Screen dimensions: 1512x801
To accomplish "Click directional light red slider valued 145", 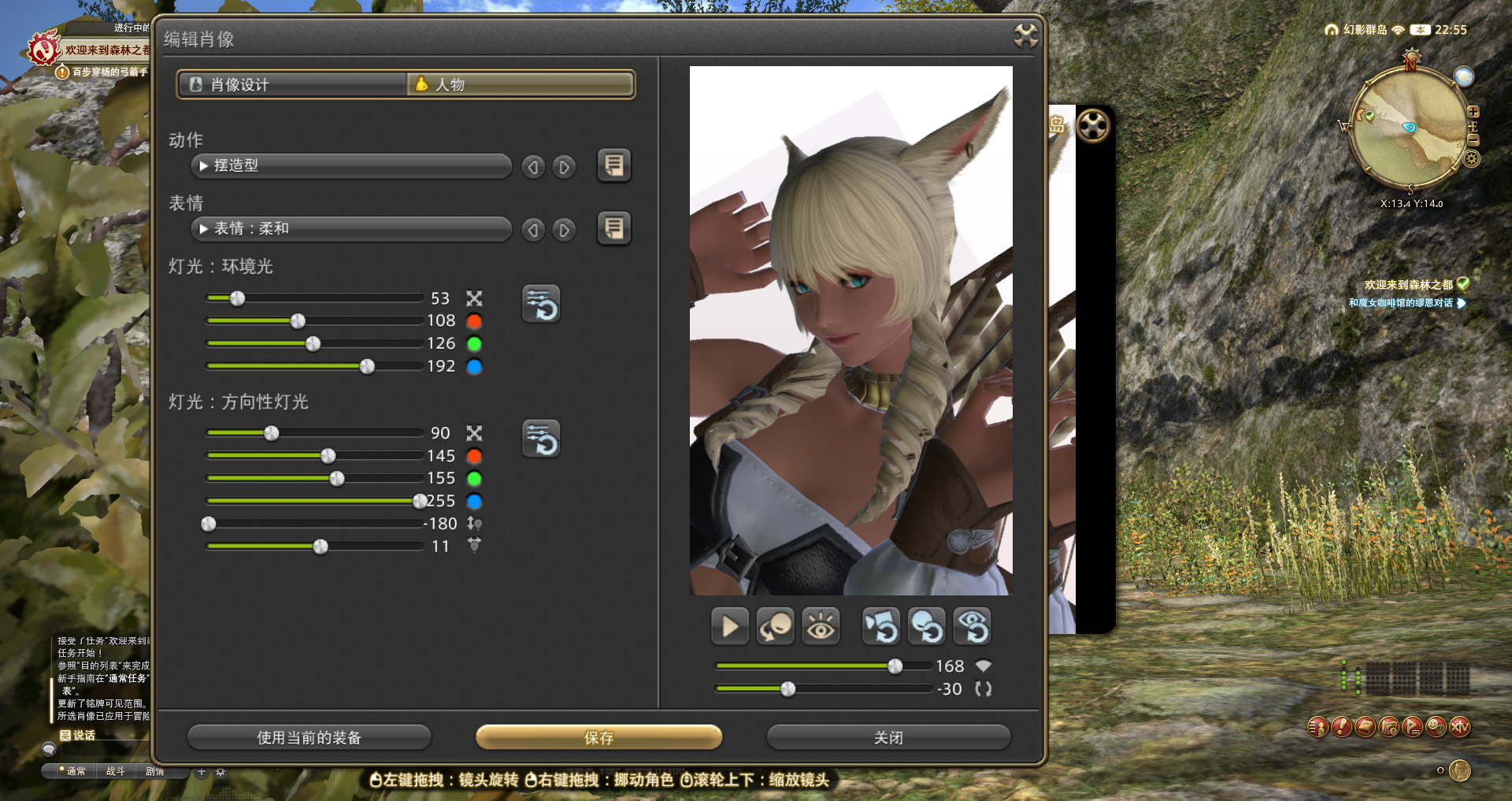I will tap(315, 456).
